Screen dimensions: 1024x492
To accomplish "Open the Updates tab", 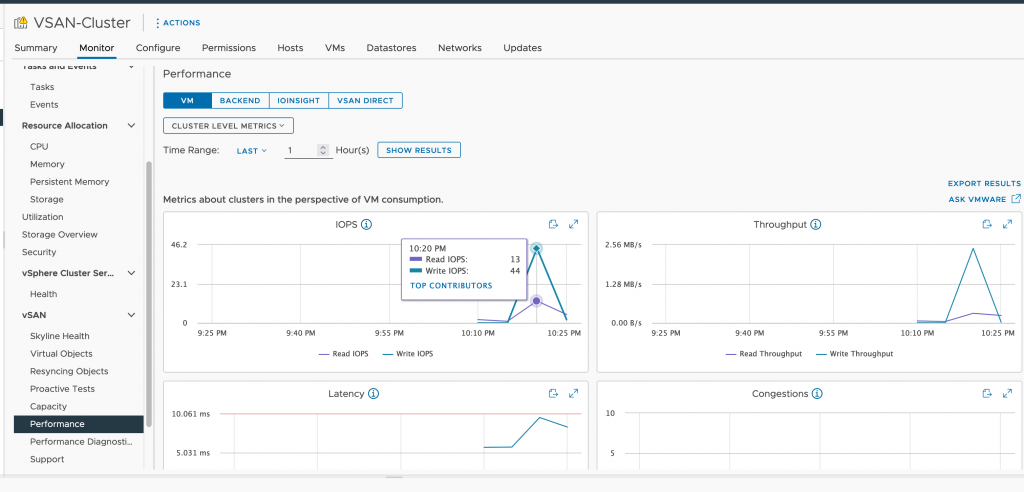I will (x=522, y=48).
